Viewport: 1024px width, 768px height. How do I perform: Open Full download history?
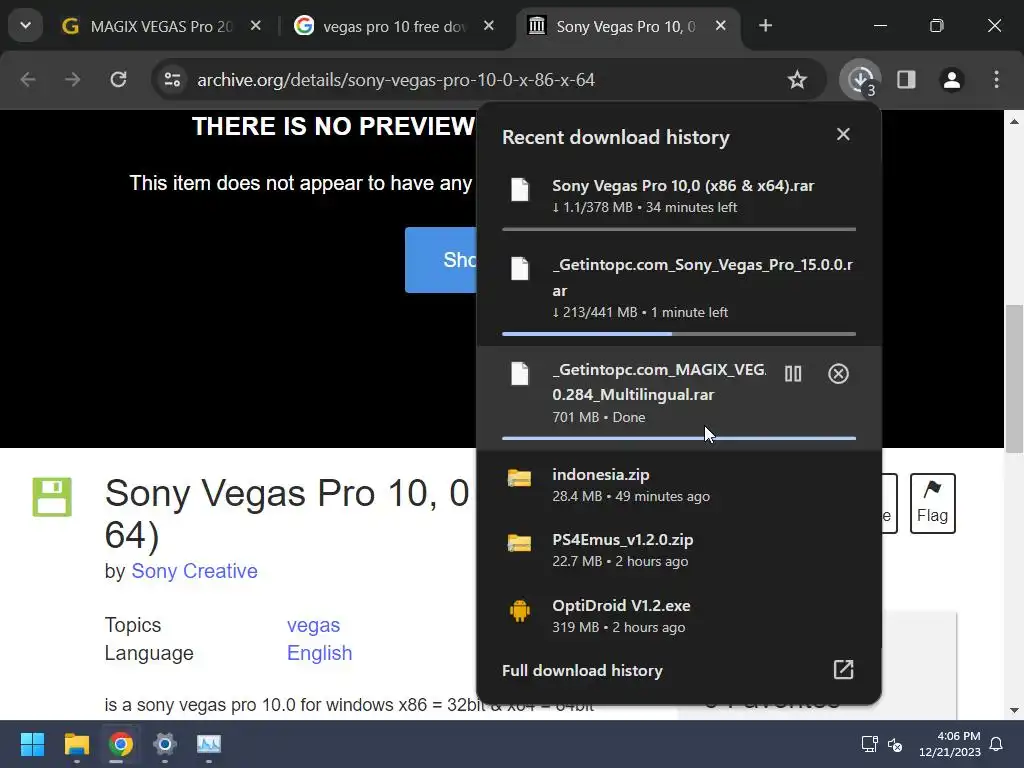679,670
